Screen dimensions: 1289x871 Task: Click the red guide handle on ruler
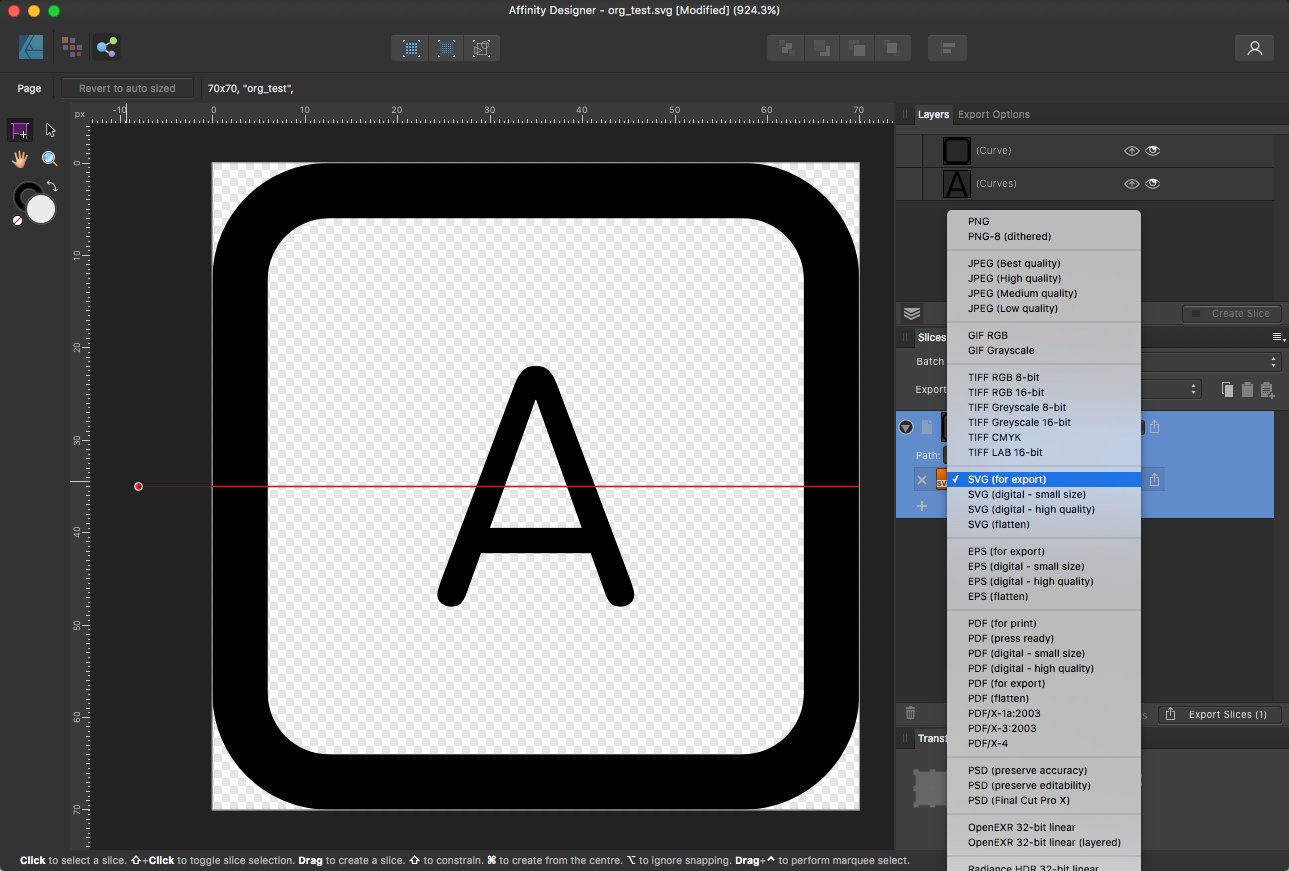pos(138,487)
